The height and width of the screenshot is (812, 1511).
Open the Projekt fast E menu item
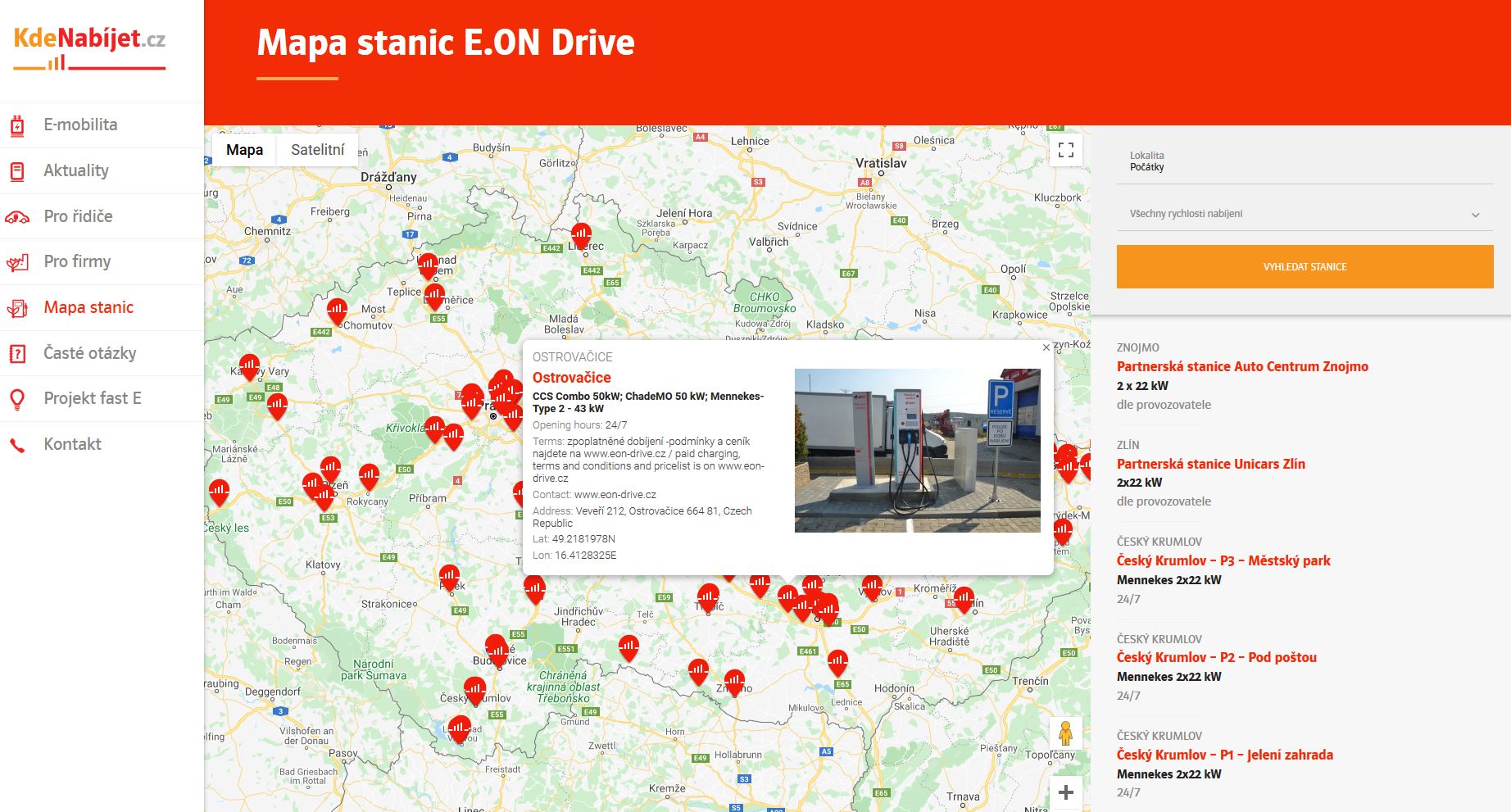(102, 398)
